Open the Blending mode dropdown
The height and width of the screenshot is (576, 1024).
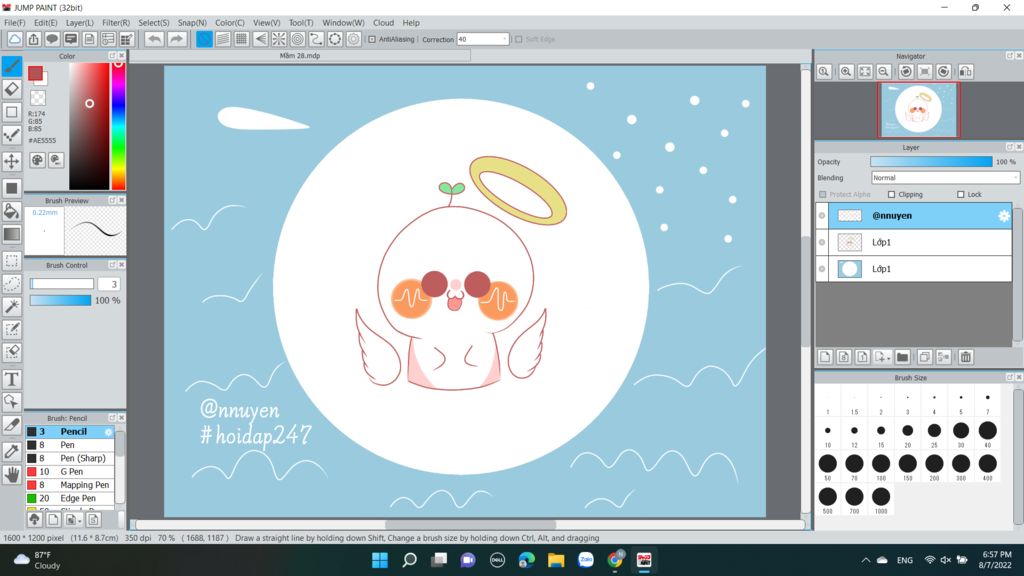pos(945,178)
